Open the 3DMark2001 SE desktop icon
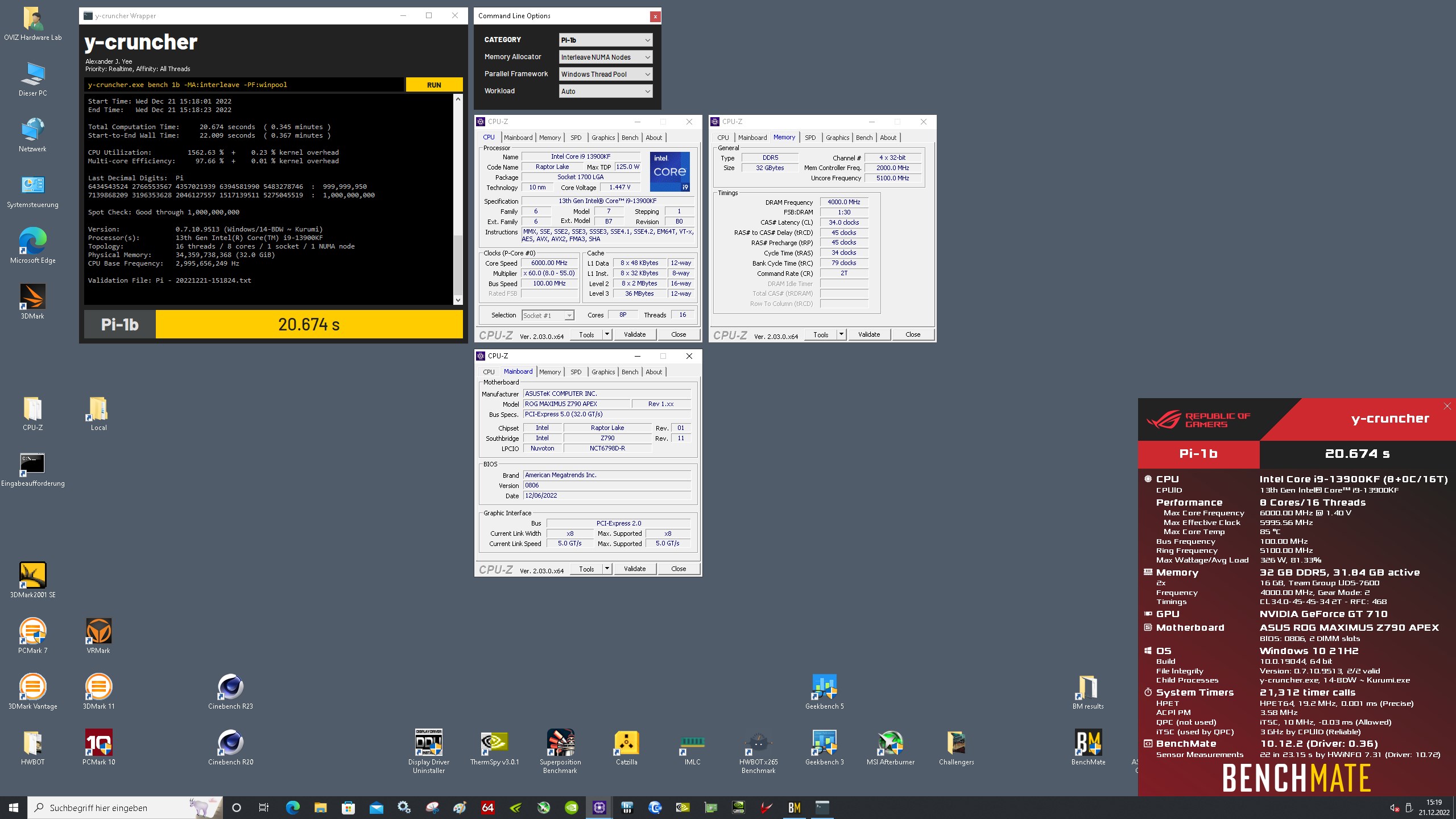Screen dimensions: 1456x819 click(x=32, y=580)
